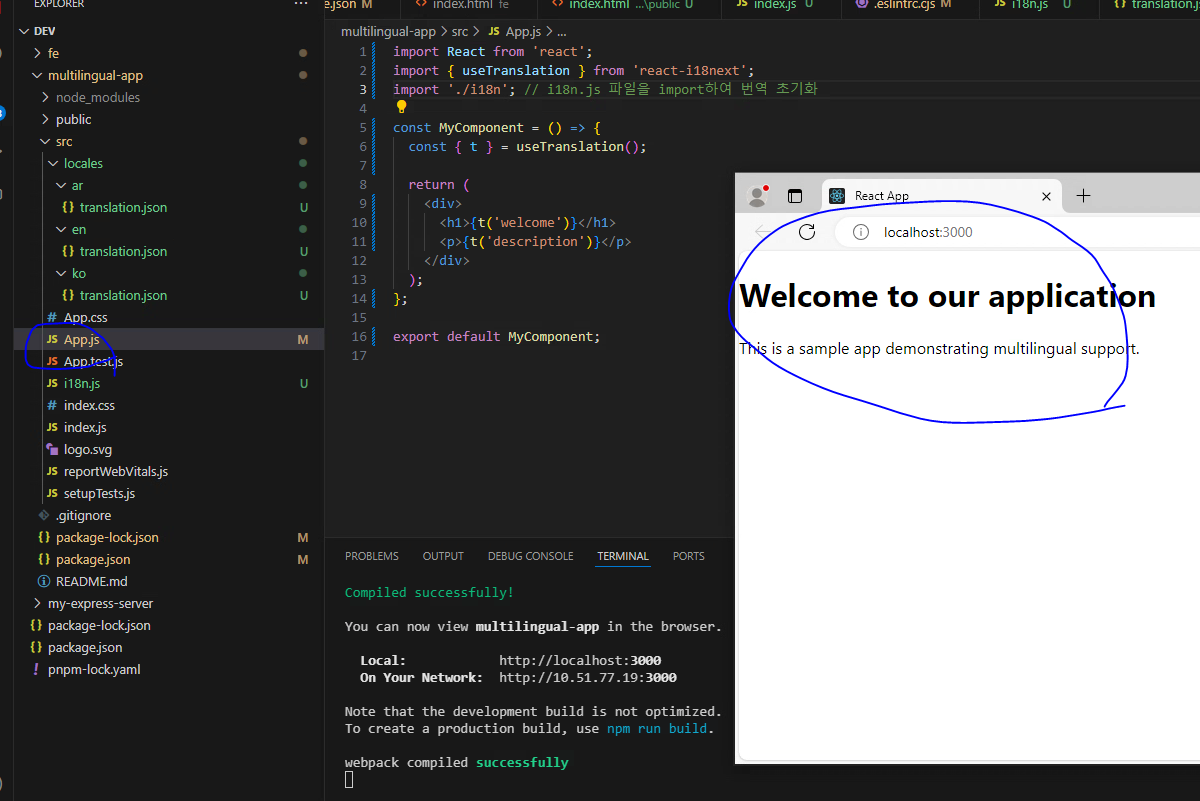Select App.js in the file explorer
Viewport: 1200px width, 801px height.
point(81,339)
